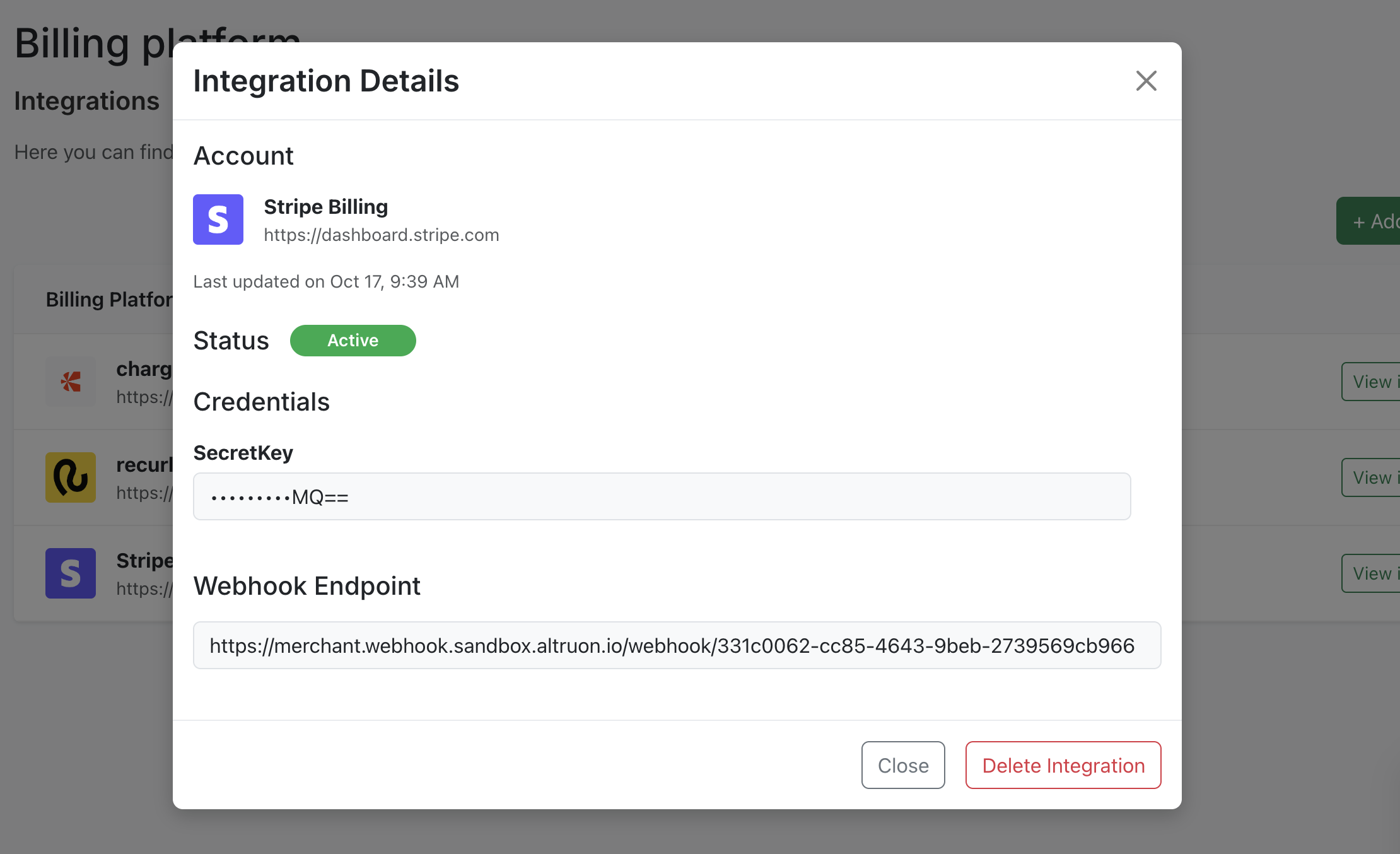Open View button for Recurly row
This screenshot has height=854, width=1400.
pos(1372,477)
